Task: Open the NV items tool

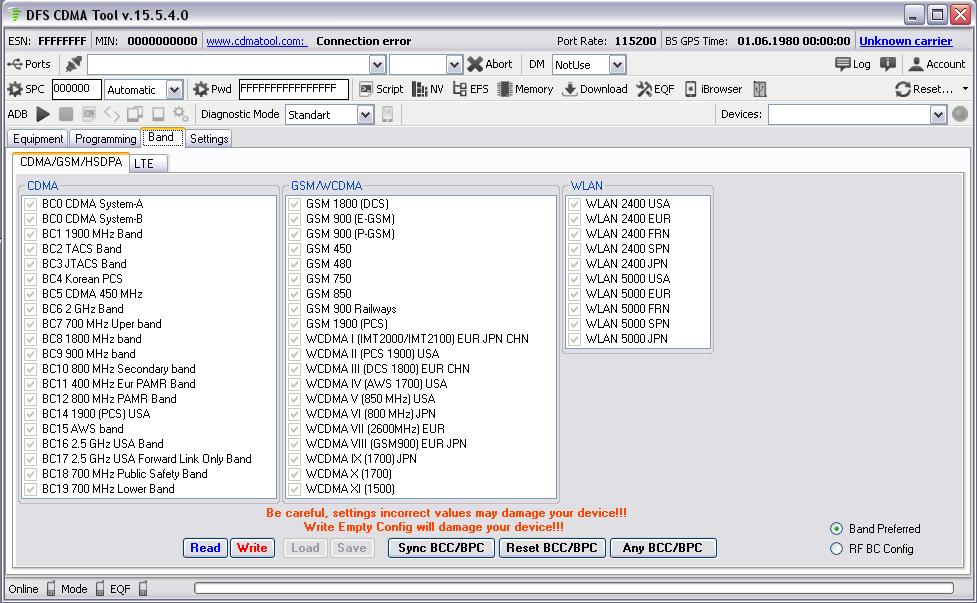Action: (427, 89)
